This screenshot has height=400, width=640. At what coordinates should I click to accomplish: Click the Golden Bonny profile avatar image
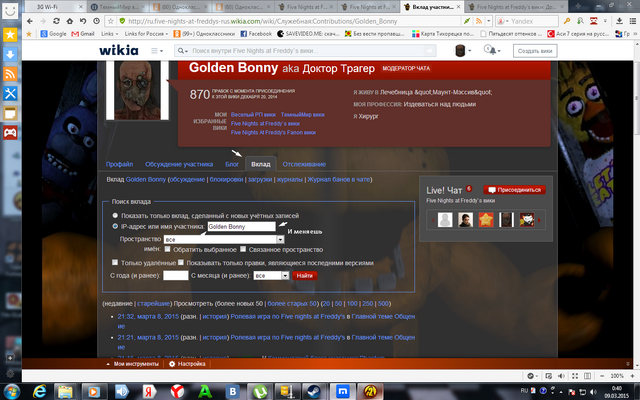tap(137, 90)
